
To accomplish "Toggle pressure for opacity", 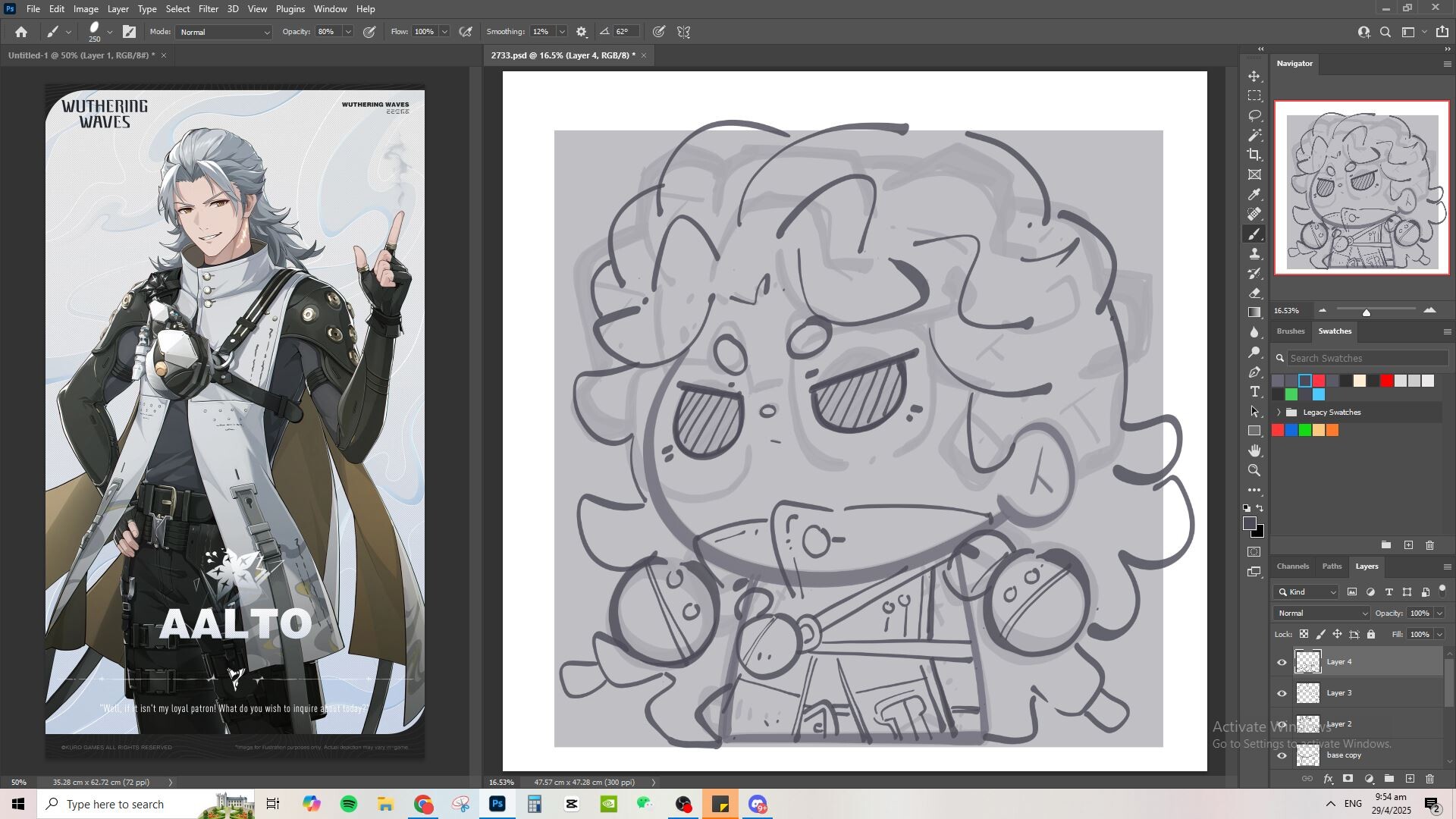I will coord(369,32).
